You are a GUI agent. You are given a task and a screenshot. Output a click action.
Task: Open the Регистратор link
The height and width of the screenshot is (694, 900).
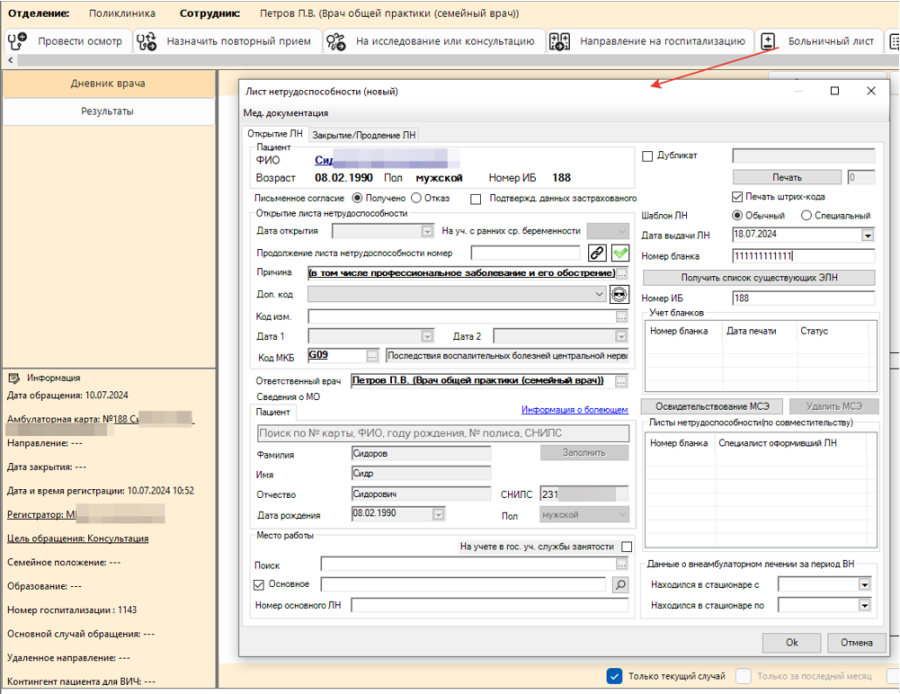point(86,514)
